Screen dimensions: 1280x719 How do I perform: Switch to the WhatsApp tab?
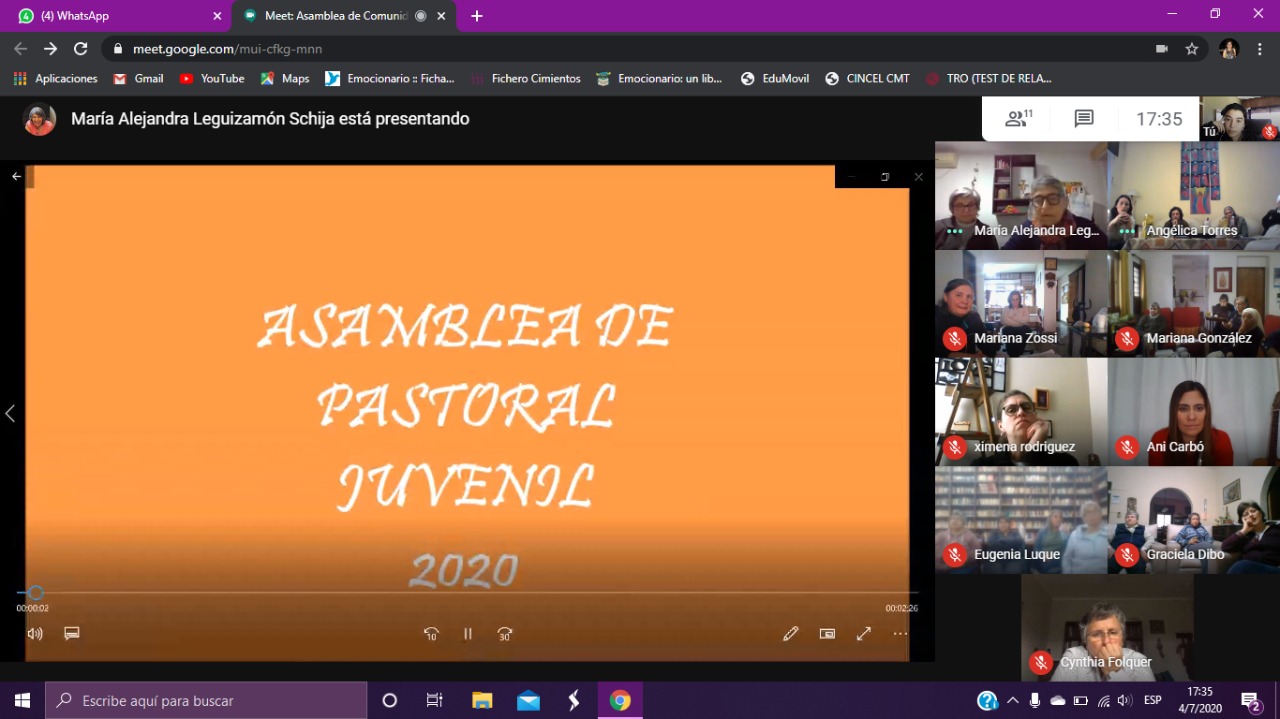tap(116, 16)
